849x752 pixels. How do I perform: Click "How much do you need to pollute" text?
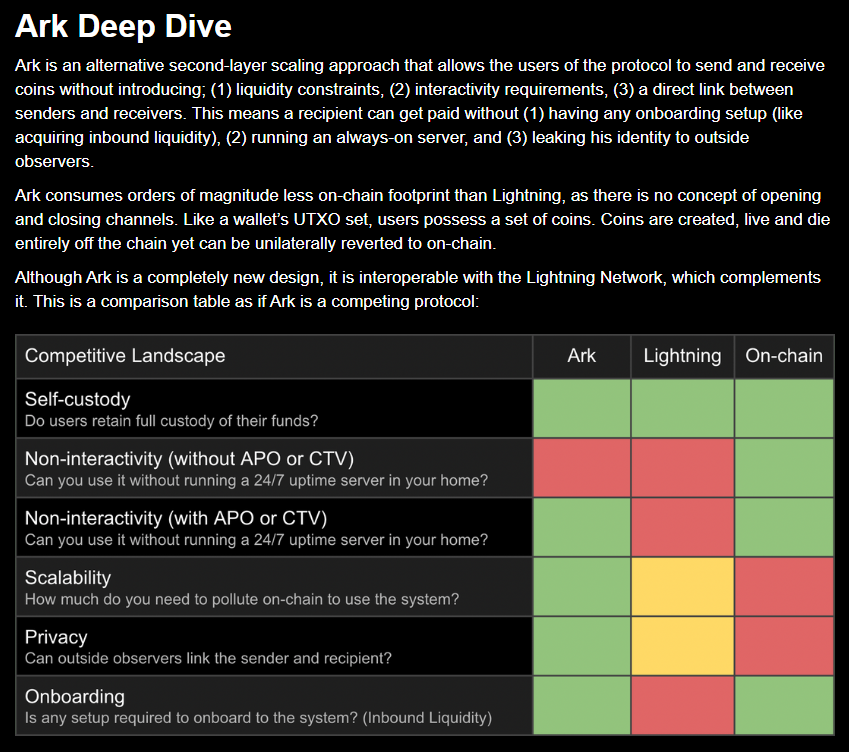point(242,599)
